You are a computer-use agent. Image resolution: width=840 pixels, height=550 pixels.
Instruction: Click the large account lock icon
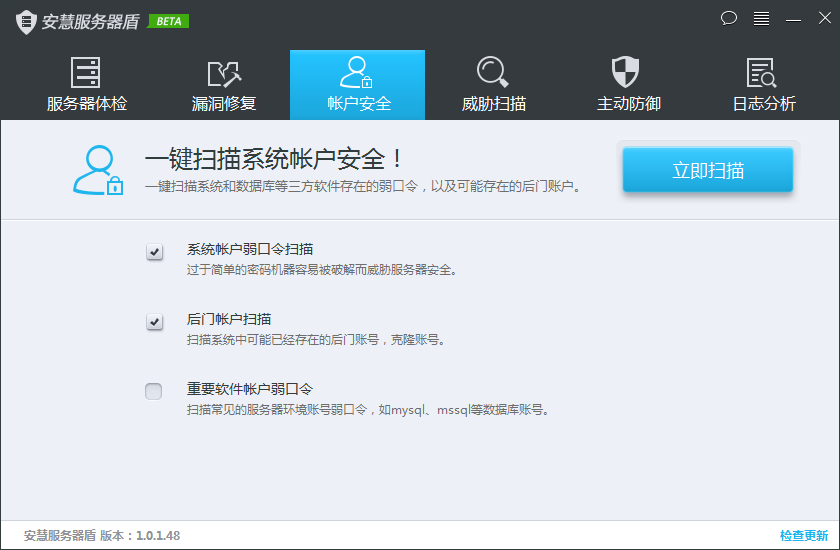pos(98,170)
